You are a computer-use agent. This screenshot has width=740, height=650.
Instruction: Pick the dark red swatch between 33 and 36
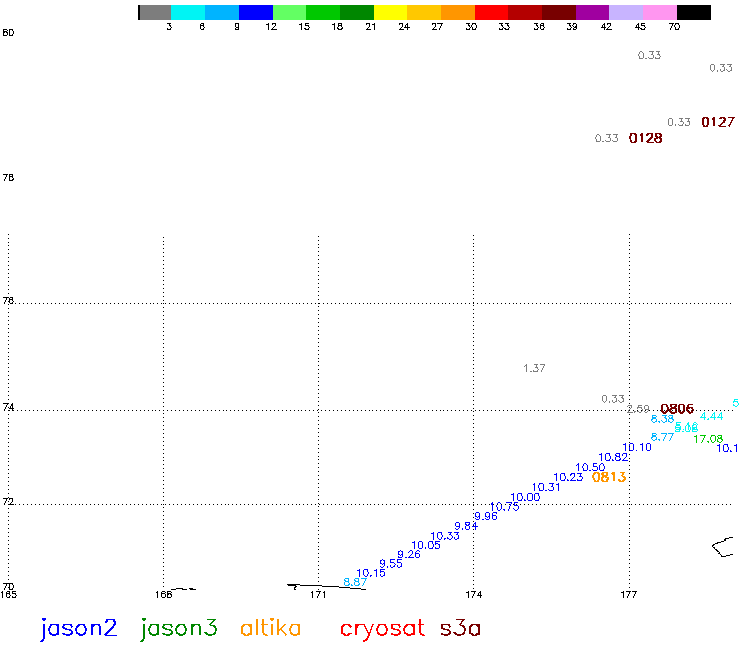(525, 12)
